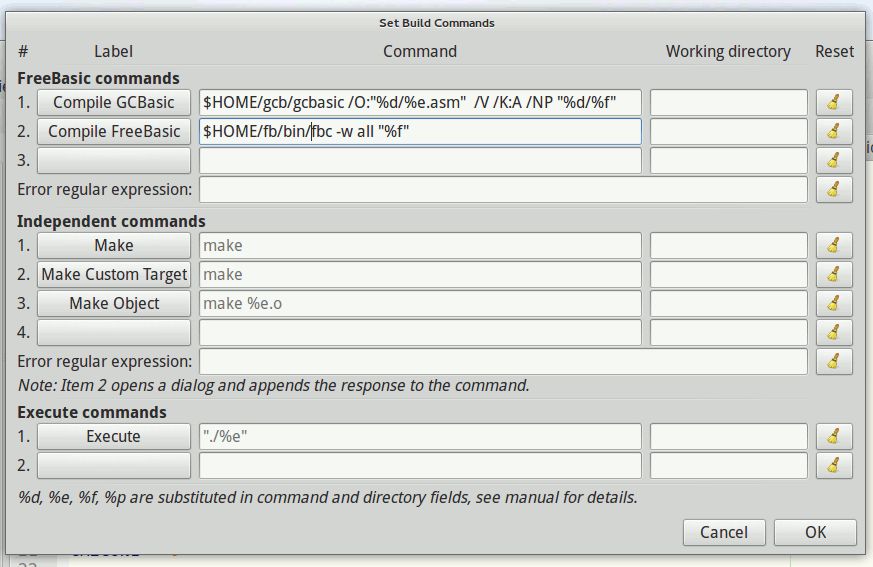Reset the Compile FreeBasic command row
The height and width of the screenshot is (567, 873).
[834, 131]
